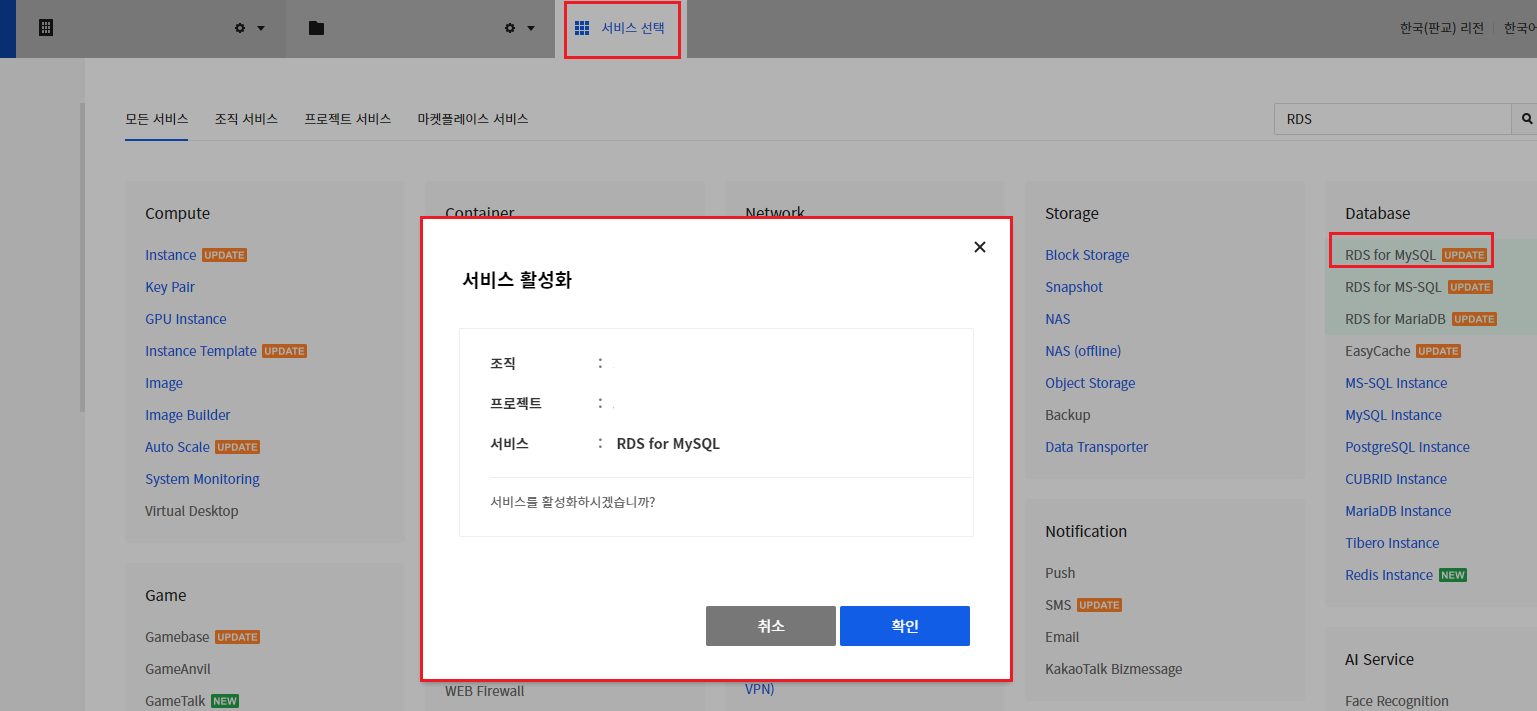Open the Instance Template link
The height and width of the screenshot is (711, 1537).
point(201,351)
